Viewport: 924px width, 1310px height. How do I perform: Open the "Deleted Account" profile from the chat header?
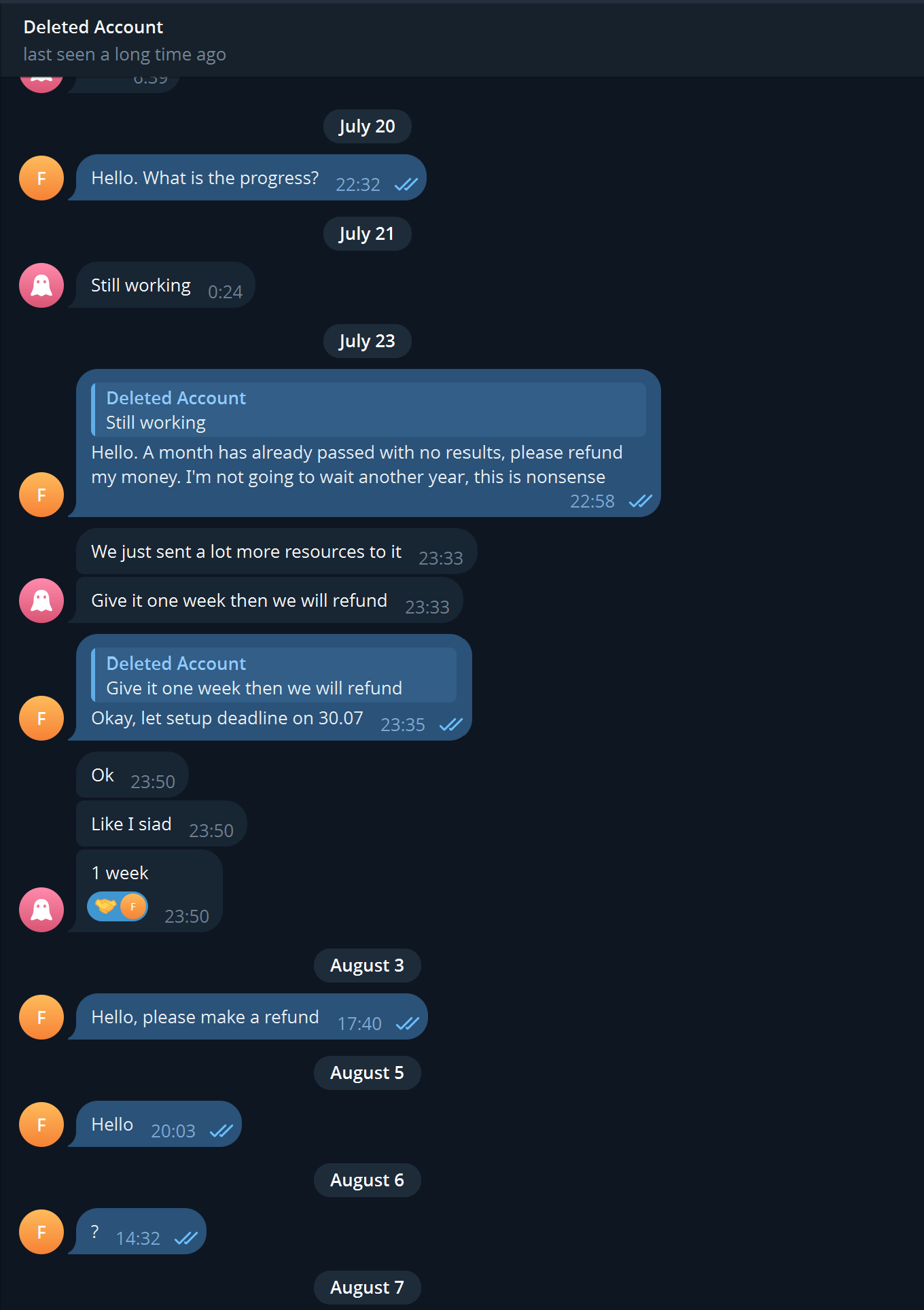93,27
